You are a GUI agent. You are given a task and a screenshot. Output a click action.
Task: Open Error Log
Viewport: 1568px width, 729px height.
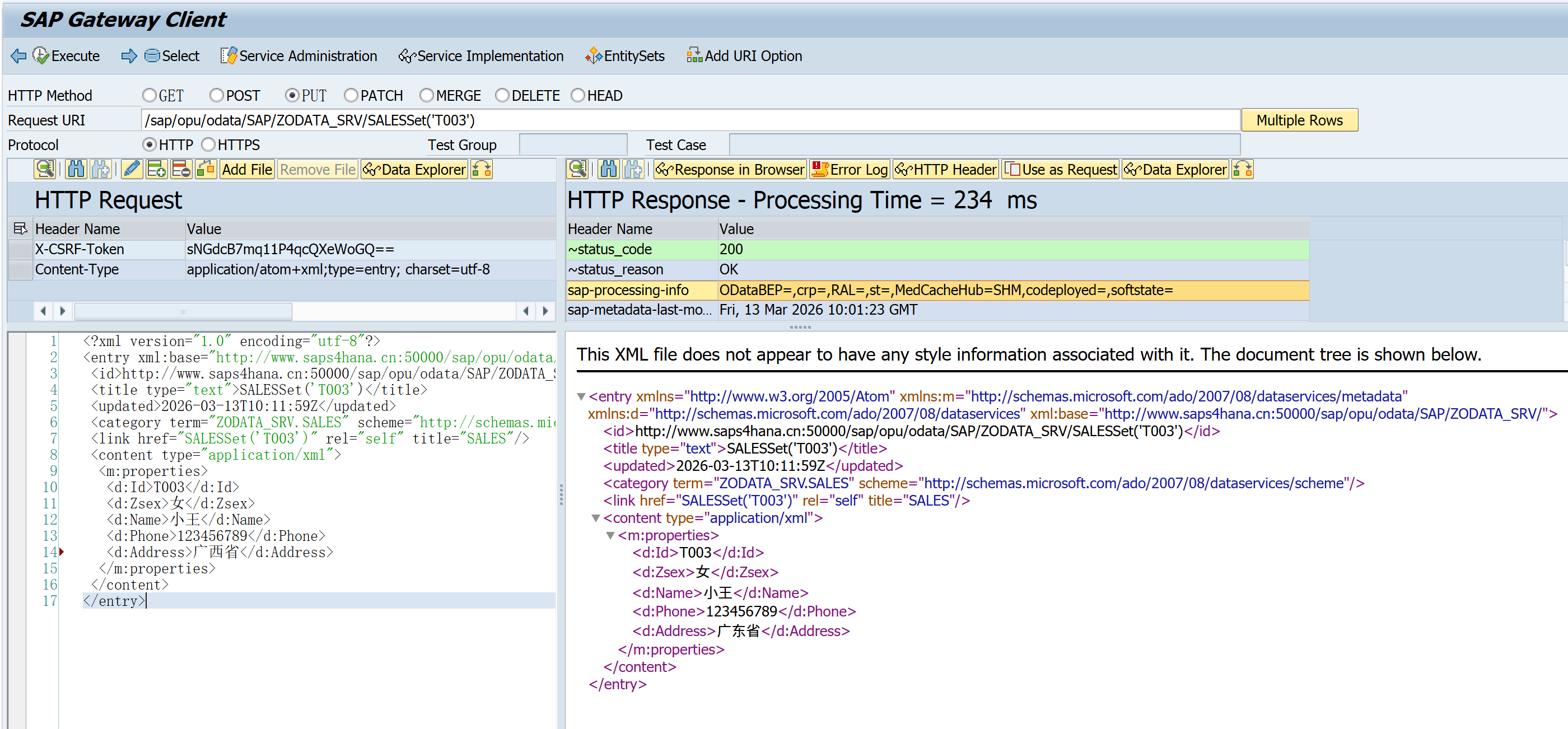click(849, 169)
